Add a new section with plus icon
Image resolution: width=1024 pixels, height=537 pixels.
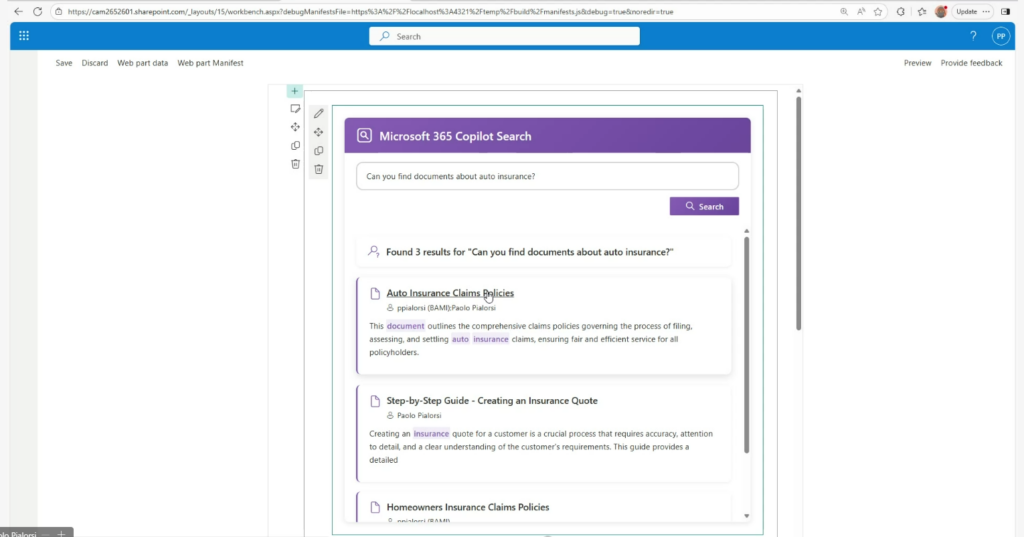click(295, 91)
